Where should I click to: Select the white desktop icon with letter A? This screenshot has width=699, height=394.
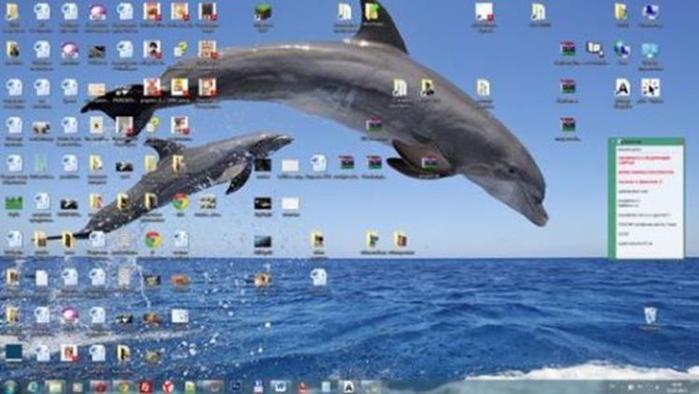tap(622, 88)
